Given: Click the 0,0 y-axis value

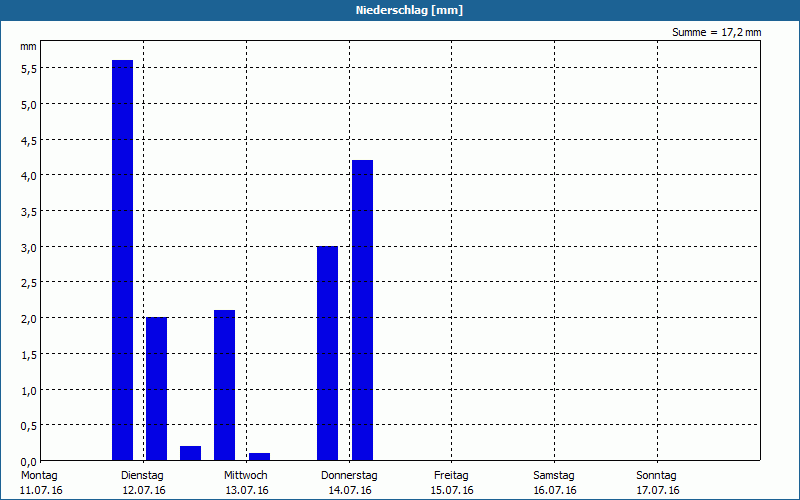Looking at the screenshot, I should pos(29,462).
